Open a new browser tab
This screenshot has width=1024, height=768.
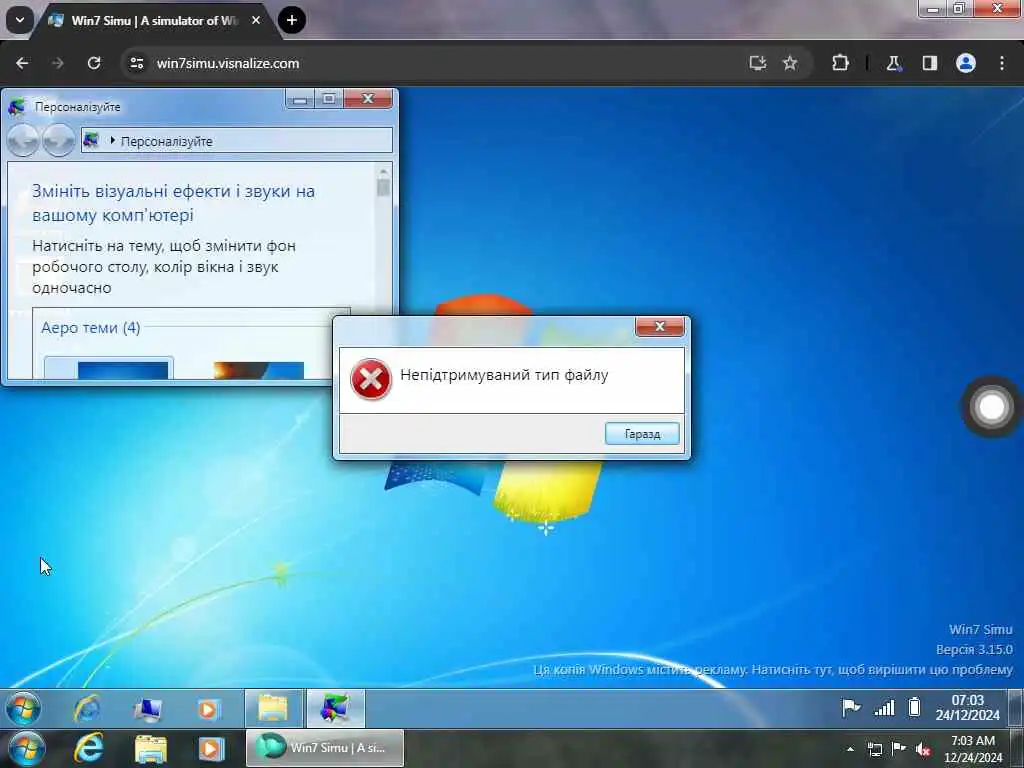(291, 20)
